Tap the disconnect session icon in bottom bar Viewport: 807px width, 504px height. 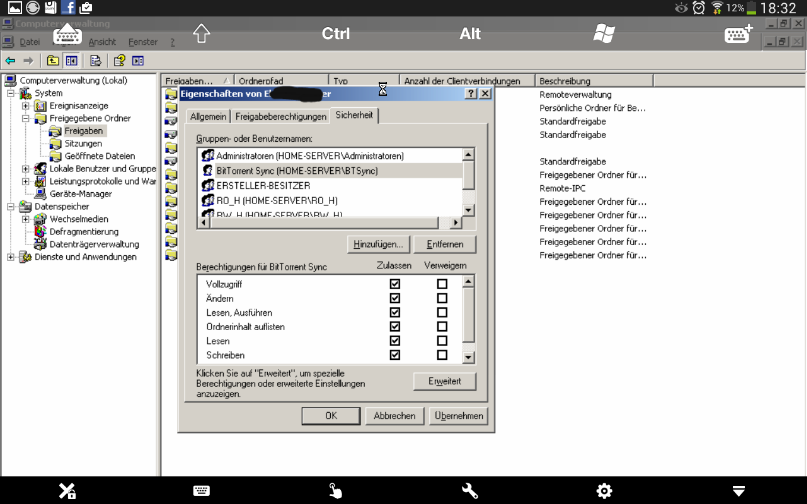tap(67, 491)
